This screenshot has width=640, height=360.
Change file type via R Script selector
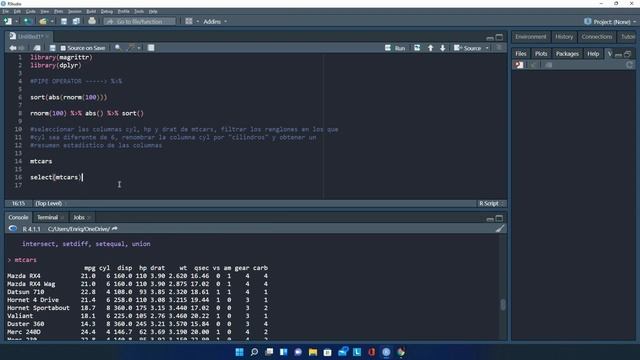(x=491, y=203)
